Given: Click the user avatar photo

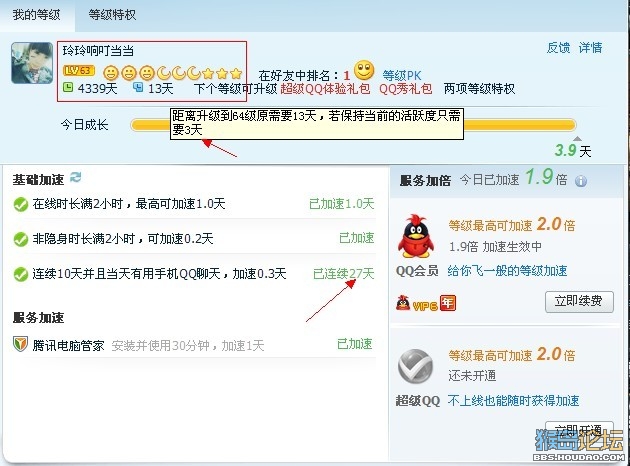Looking at the screenshot, I should (32, 63).
